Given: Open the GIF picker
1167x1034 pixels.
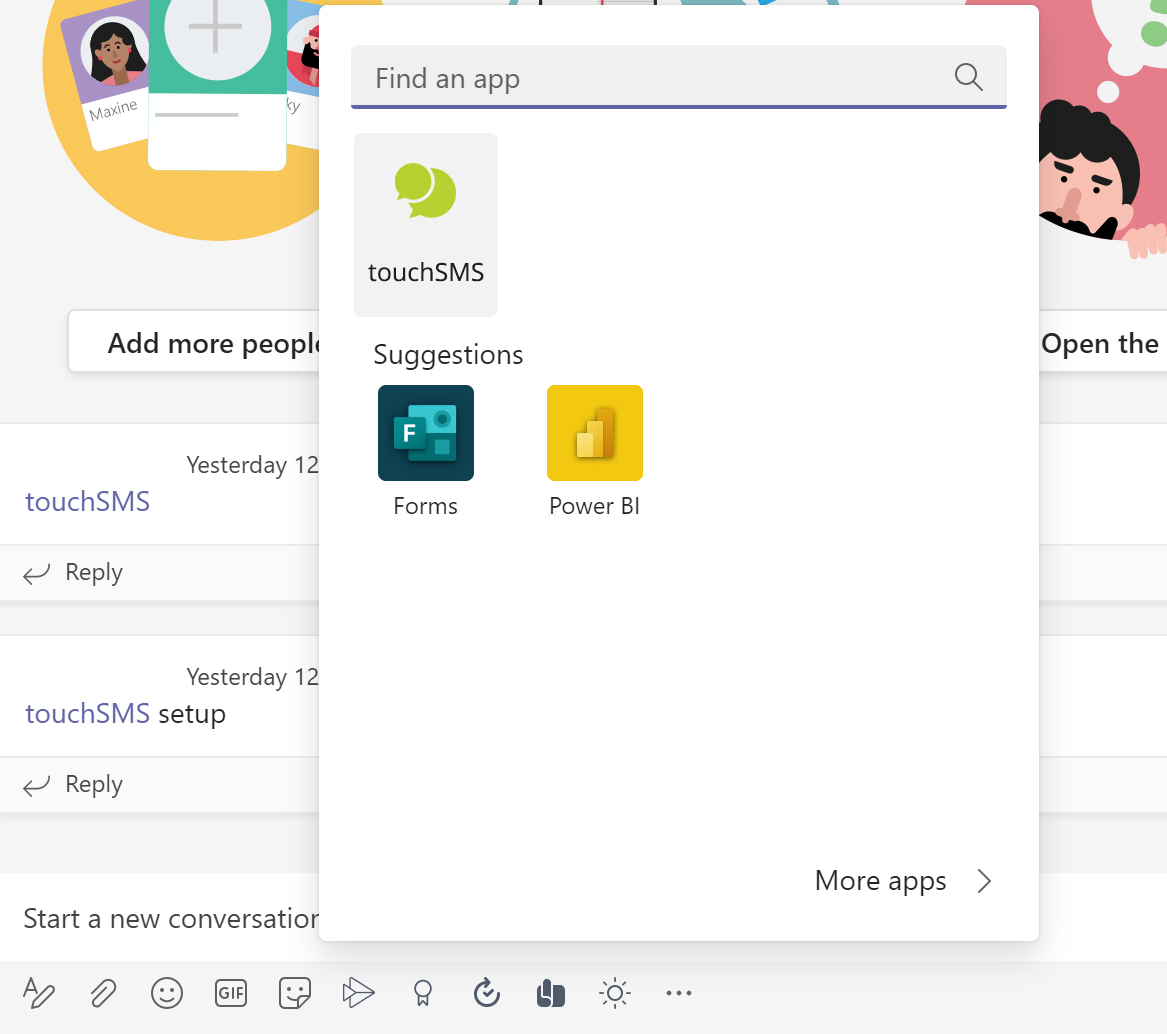Looking at the screenshot, I should [x=231, y=993].
